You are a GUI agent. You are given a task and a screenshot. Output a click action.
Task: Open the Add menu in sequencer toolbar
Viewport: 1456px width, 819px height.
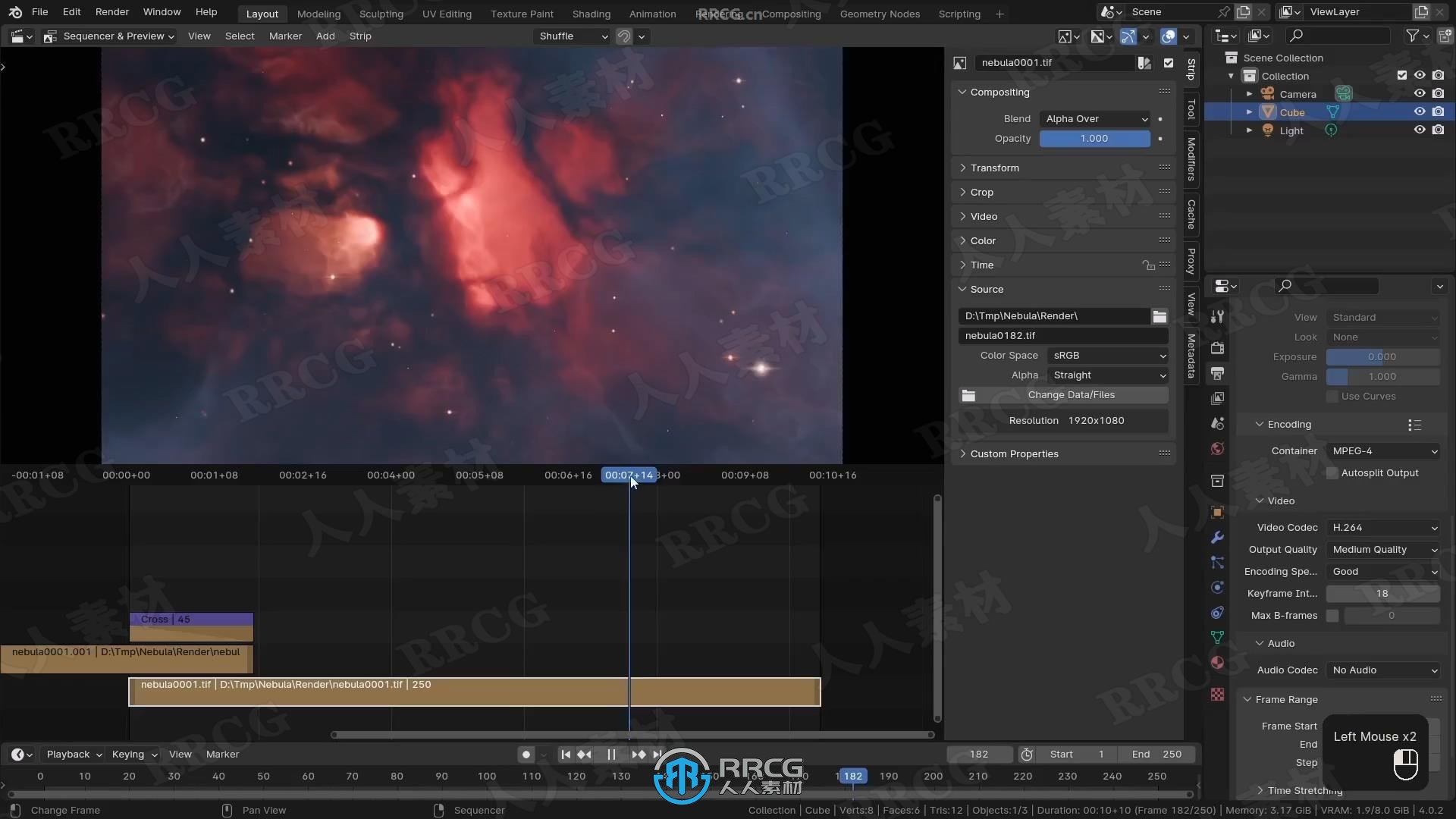[325, 36]
